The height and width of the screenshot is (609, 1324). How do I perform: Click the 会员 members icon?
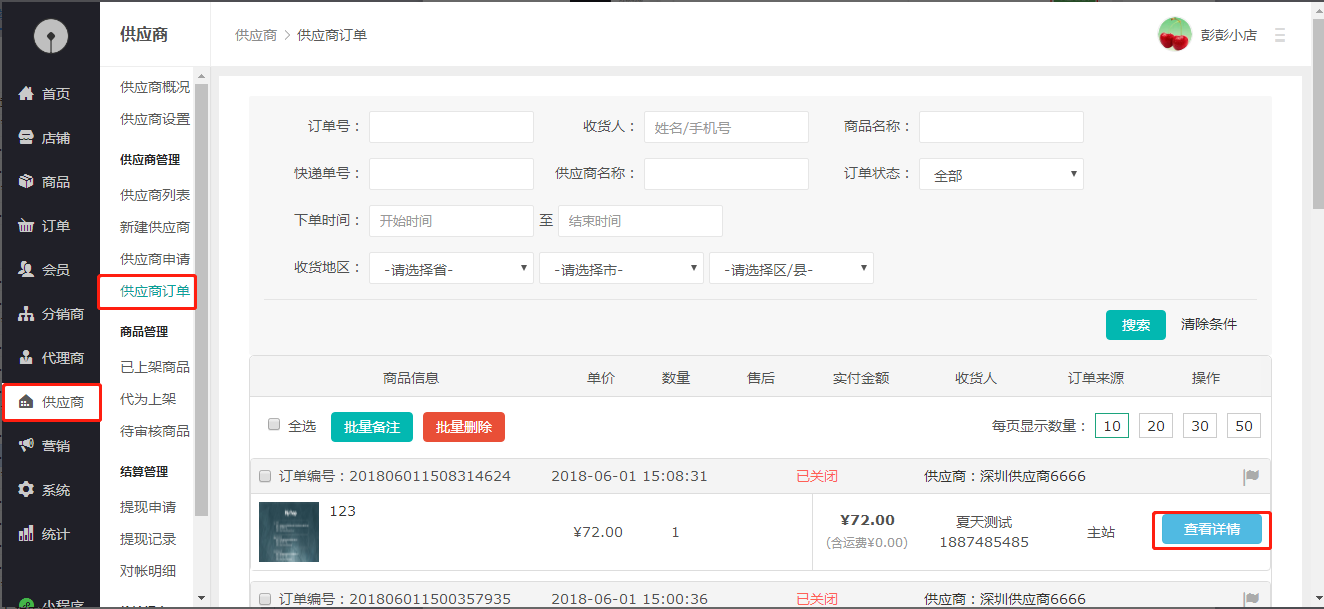pyautogui.click(x=27, y=270)
